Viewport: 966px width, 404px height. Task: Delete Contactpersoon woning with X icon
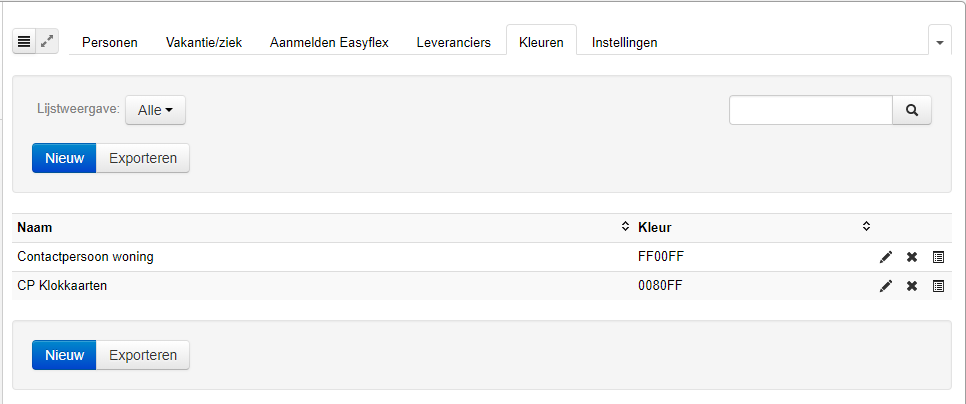(x=912, y=257)
